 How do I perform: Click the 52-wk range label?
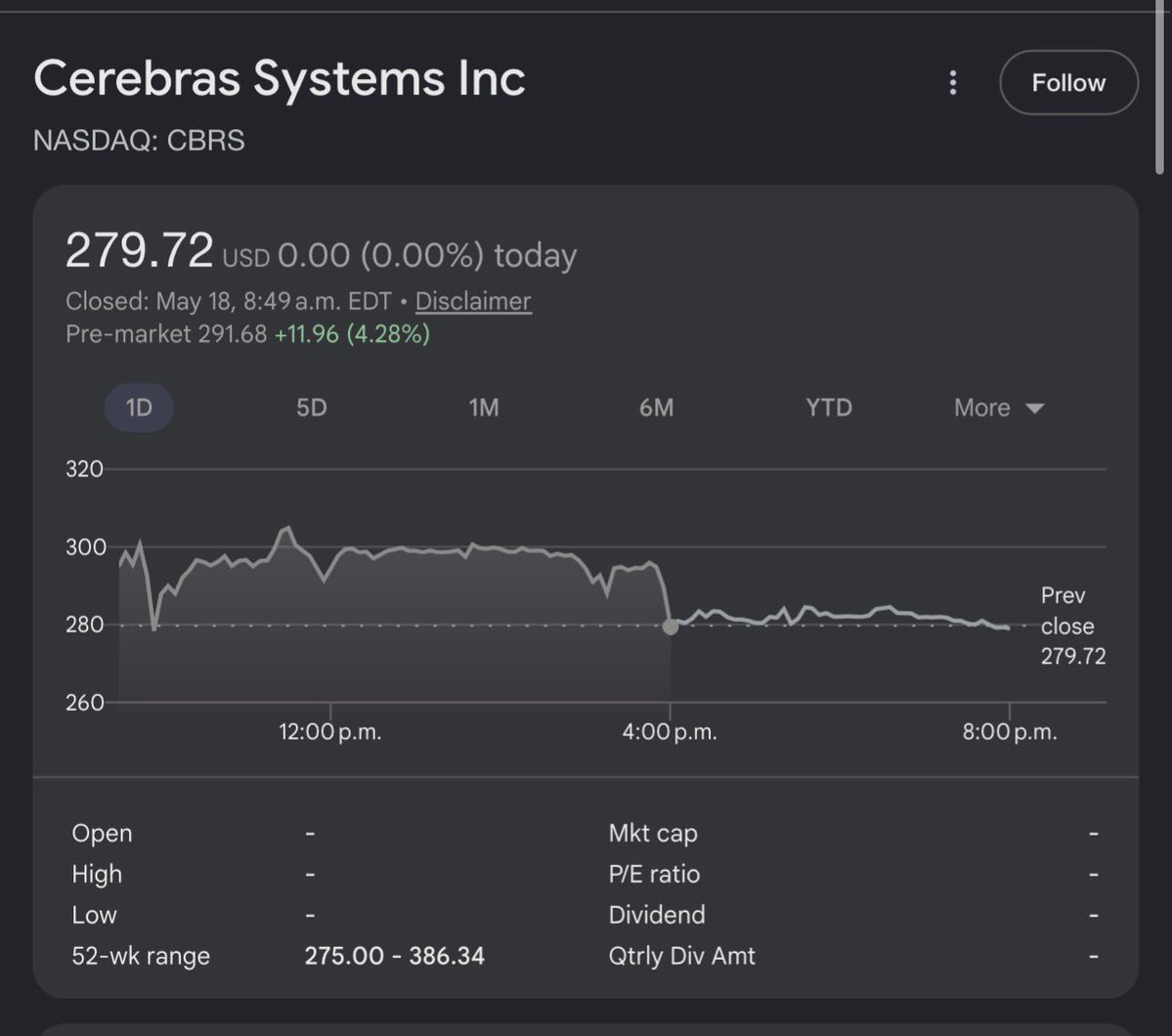[x=141, y=956]
